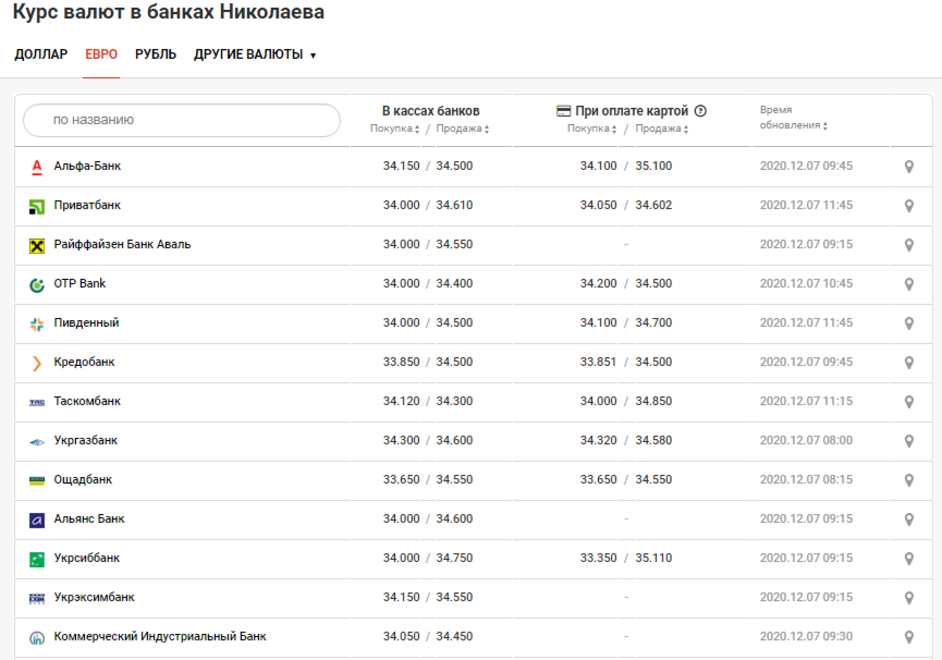Sort by card payment Продажа rate
Image resolution: width=942 pixels, height=660 pixels.
click(662, 129)
